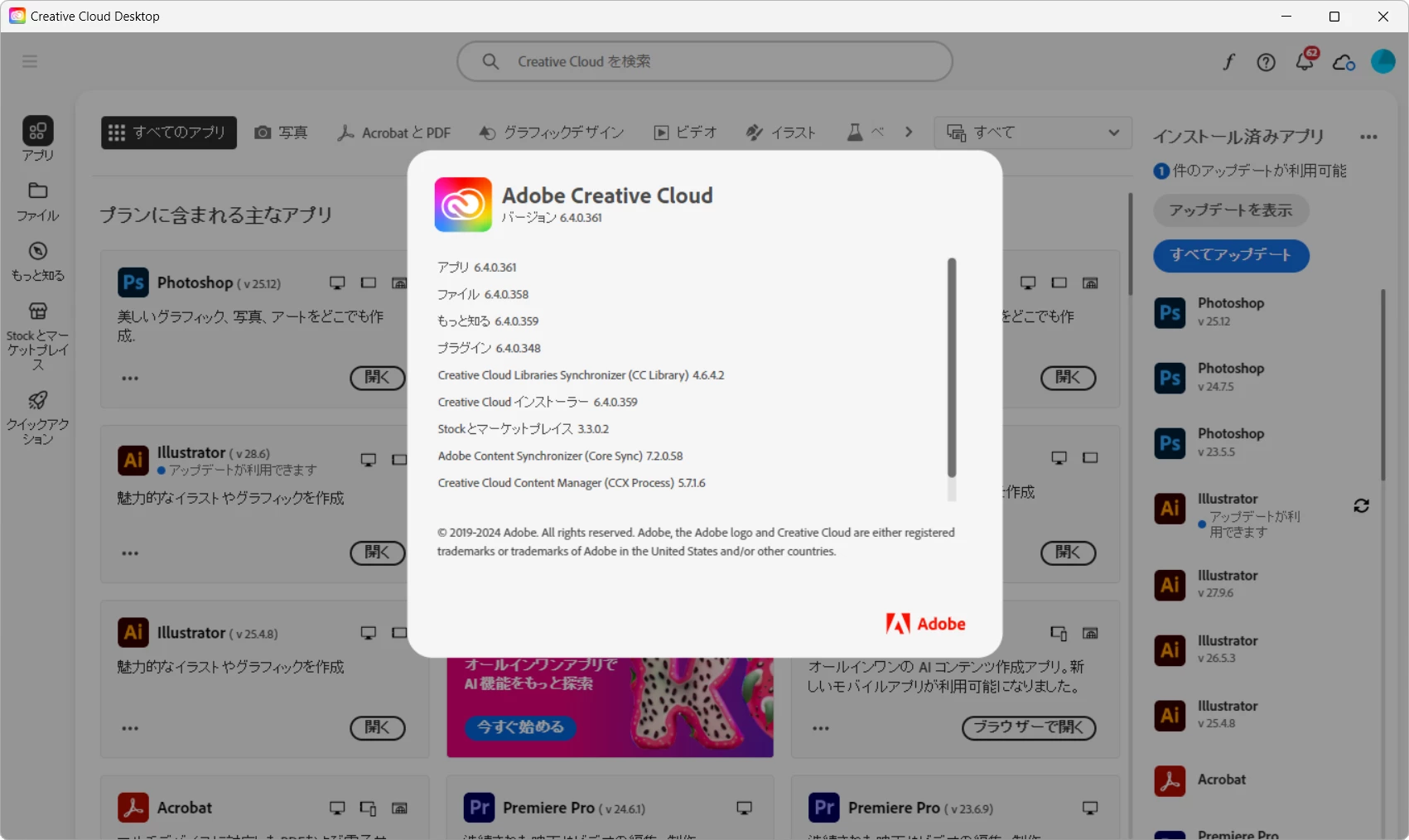The height and width of the screenshot is (840, 1409).
Task: Click installed apps panel scrollbar
Action: click(1382, 384)
